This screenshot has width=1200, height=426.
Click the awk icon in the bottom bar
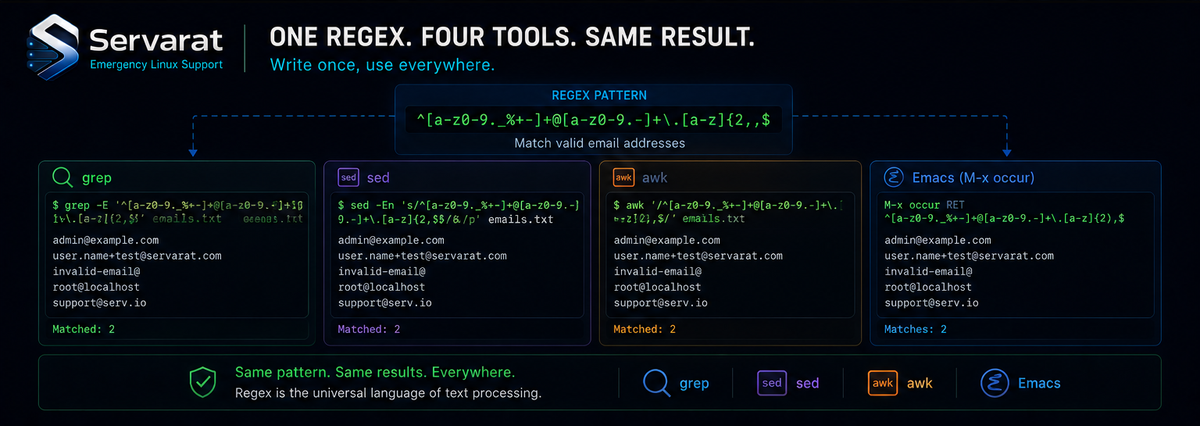tap(882, 382)
